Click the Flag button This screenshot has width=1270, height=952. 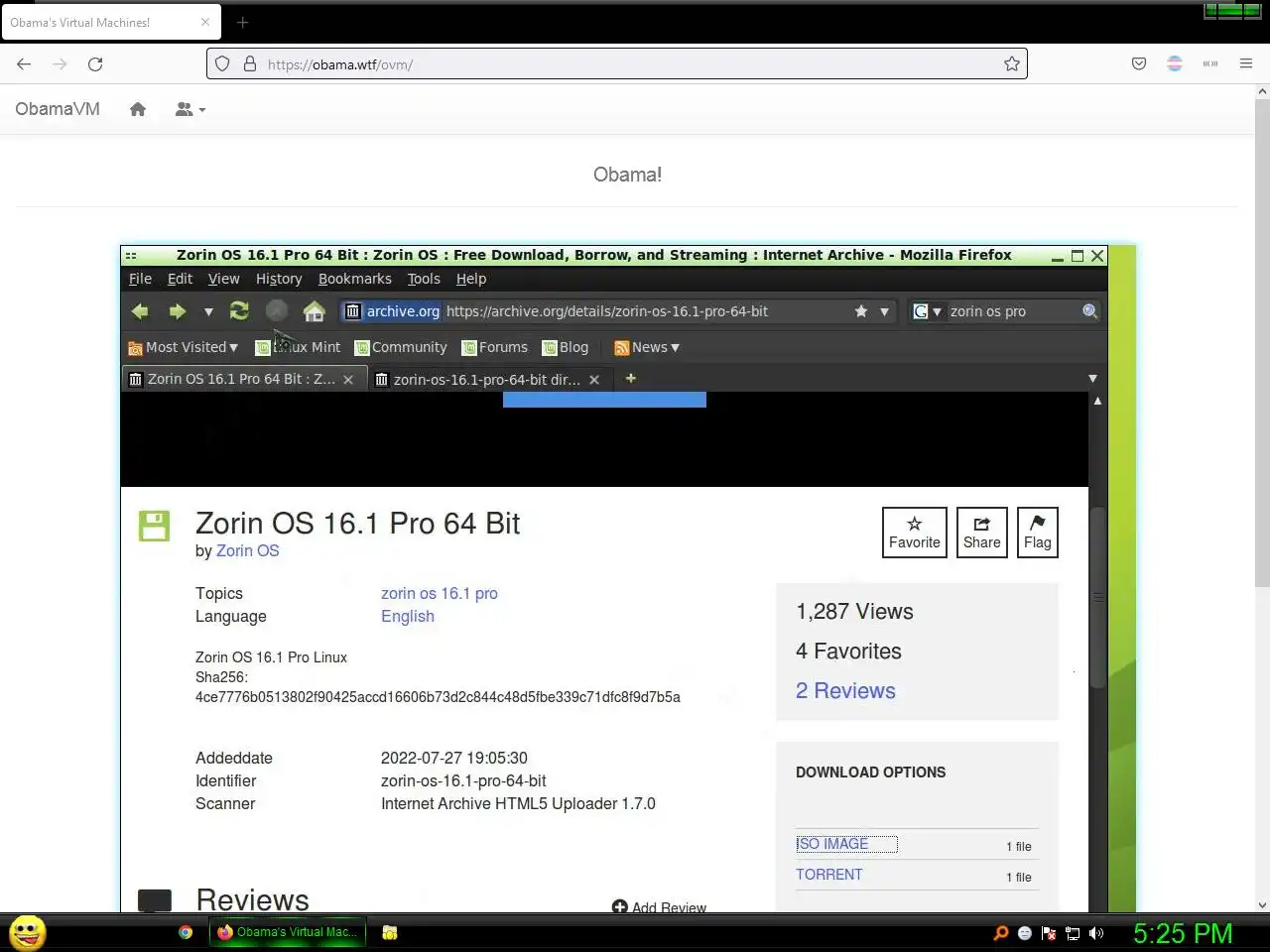tap(1038, 533)
